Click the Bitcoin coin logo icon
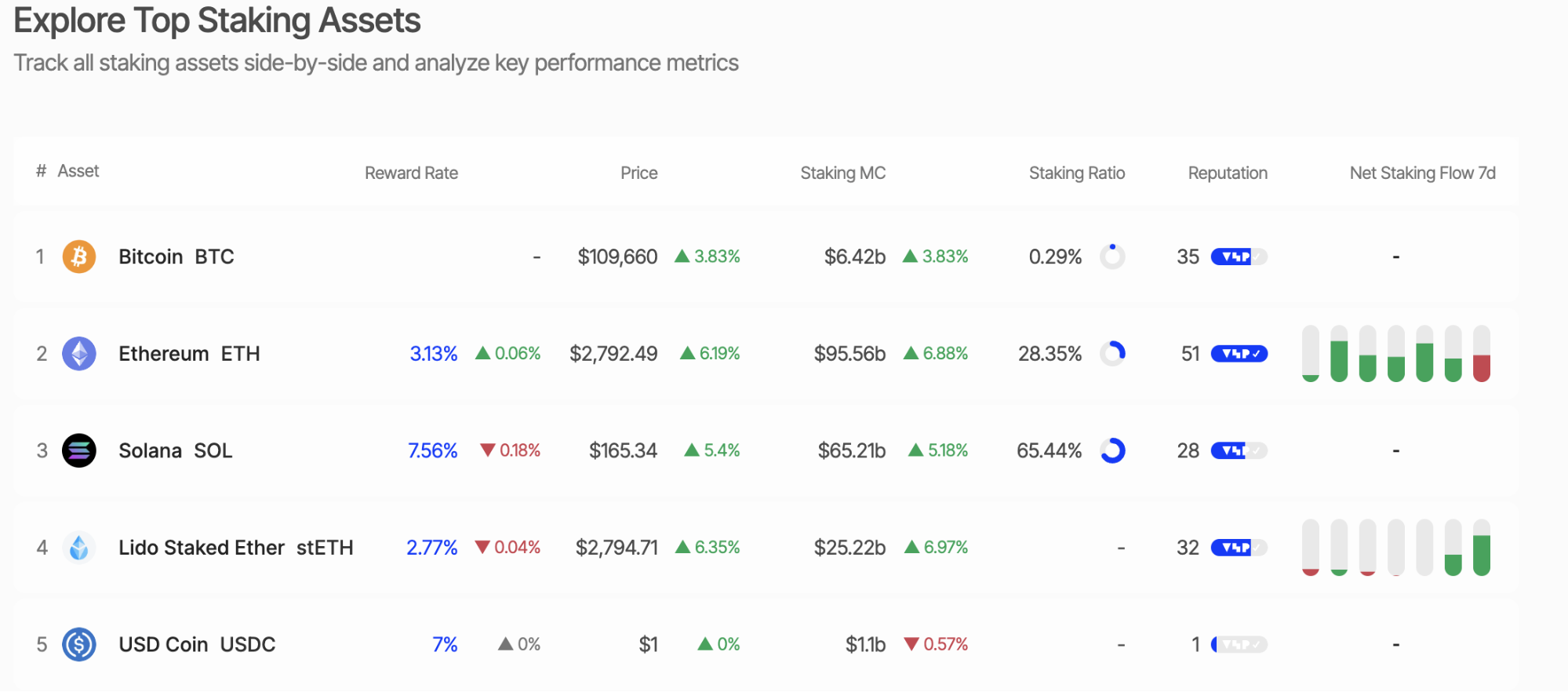1568x692 pixels. click(x=79, y=257)
